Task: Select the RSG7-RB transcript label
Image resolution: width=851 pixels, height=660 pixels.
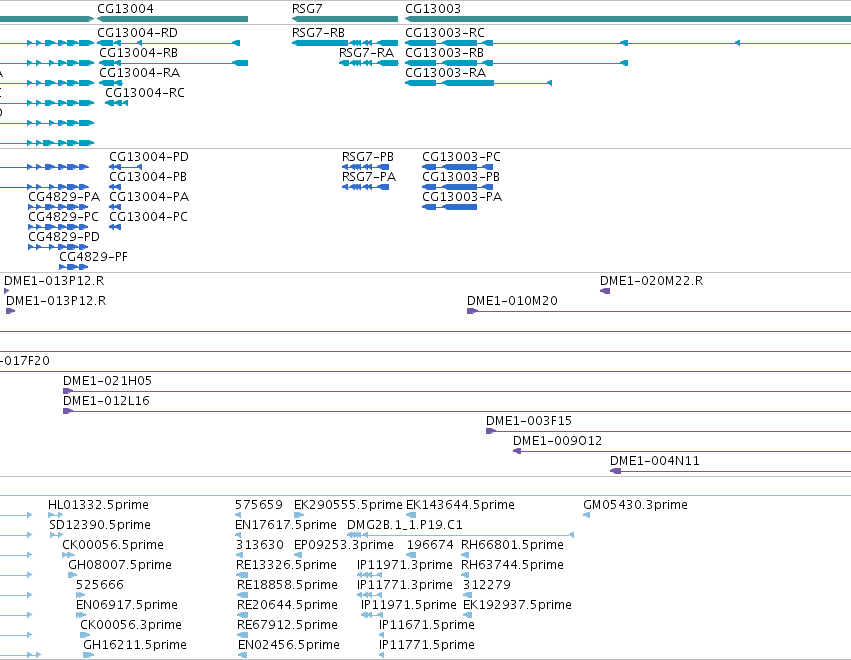Action: pos(319,33)
